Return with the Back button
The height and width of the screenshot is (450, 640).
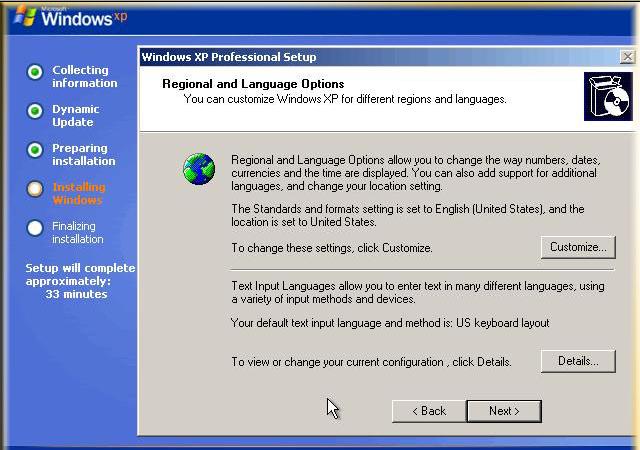coord(429,411)
